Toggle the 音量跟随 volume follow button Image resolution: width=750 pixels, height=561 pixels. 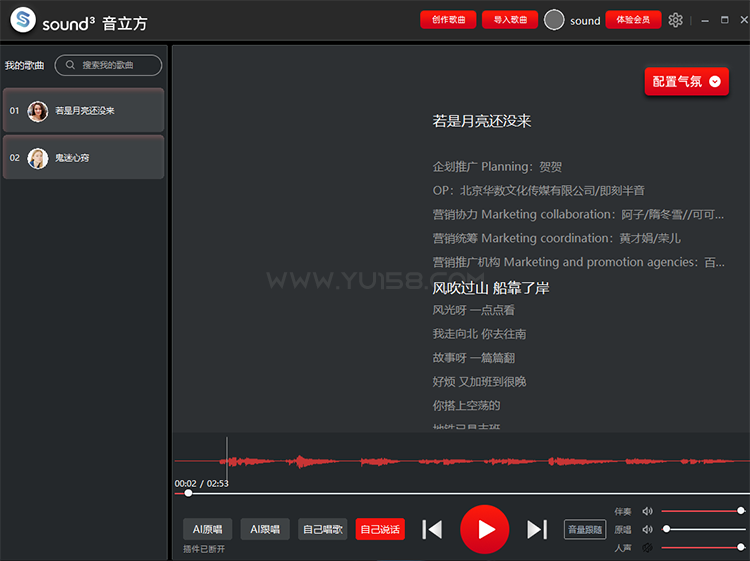click(x=585, y=529)
